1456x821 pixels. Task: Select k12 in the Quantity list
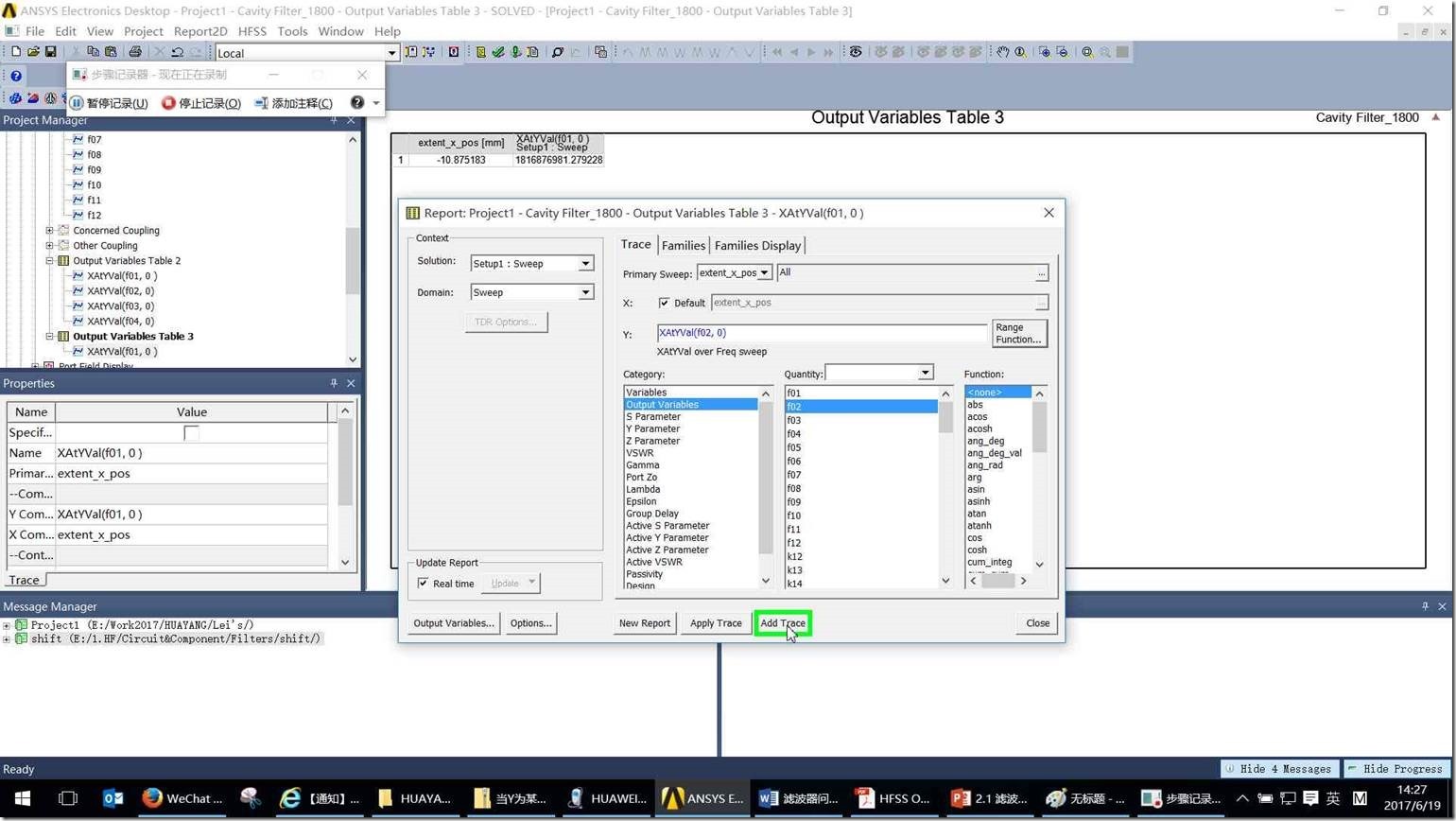click(794, 557)
